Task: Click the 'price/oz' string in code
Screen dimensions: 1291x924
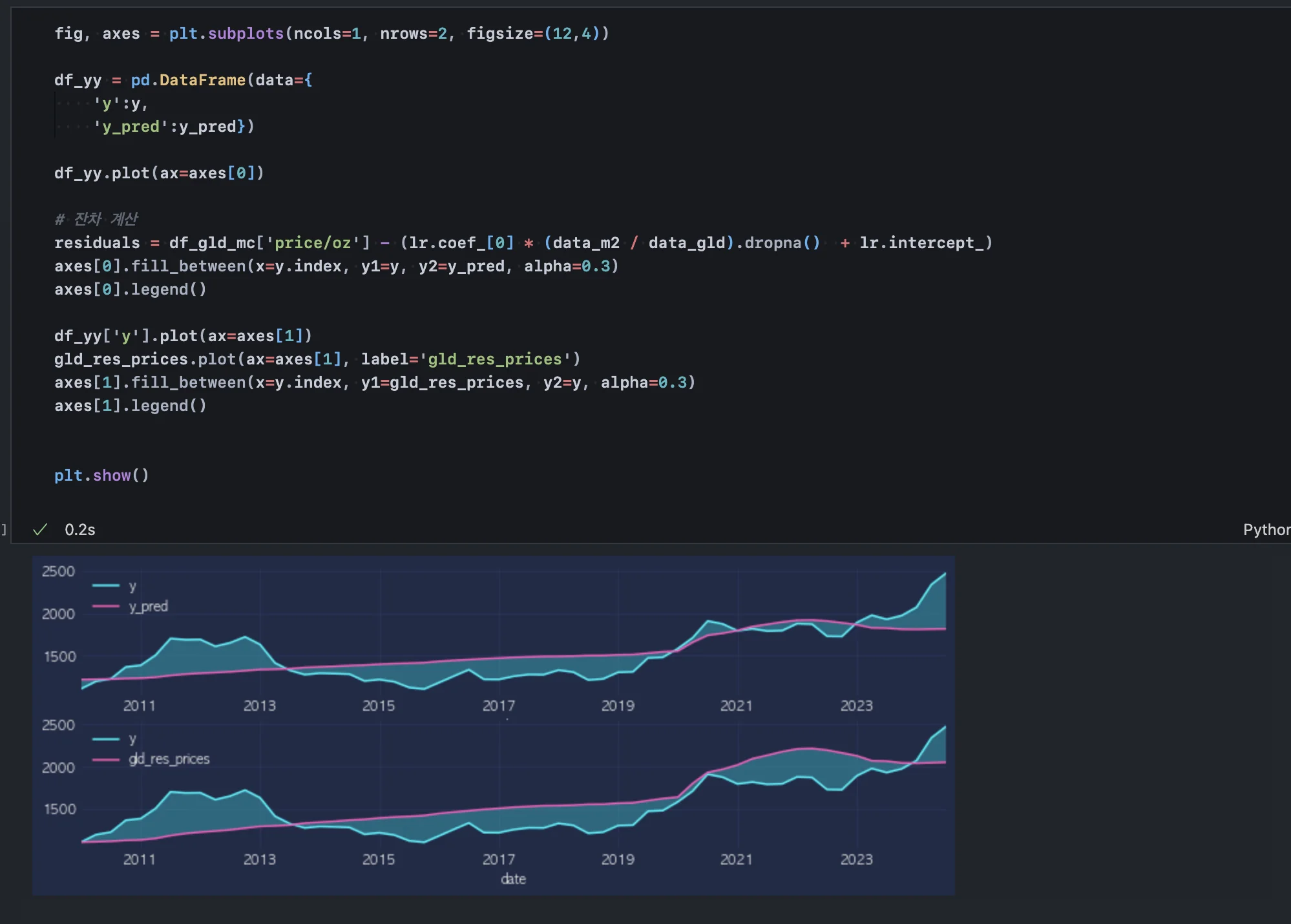Action: [313, 243]
